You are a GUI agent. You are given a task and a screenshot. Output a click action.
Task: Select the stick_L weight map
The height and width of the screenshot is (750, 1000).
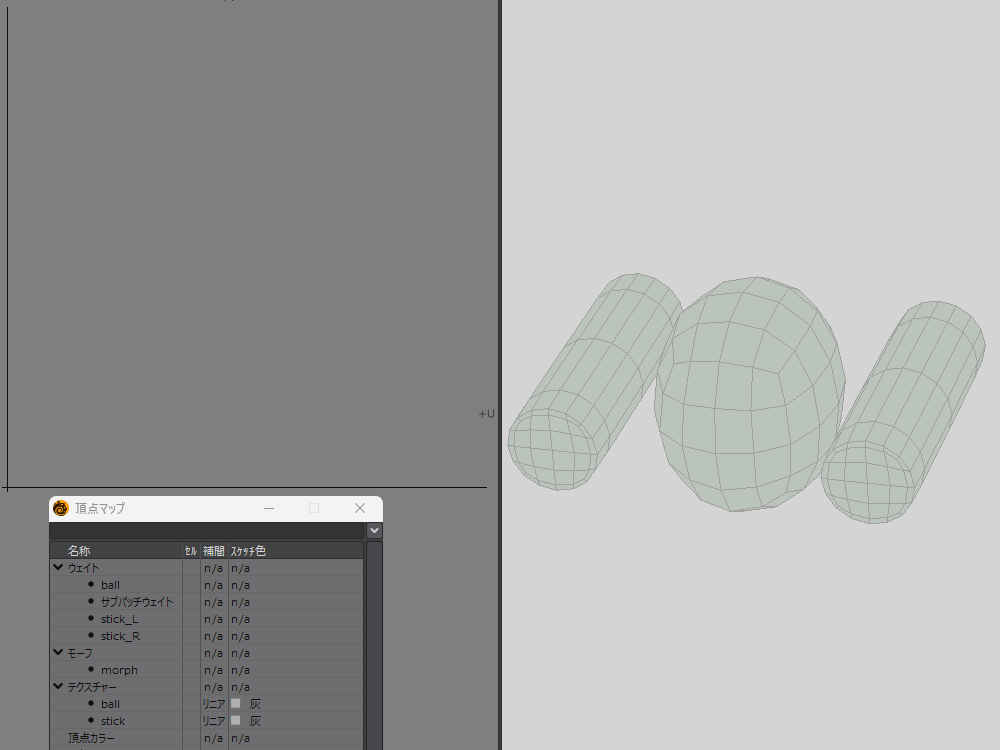pyautogui.click(x=119, y=619)
